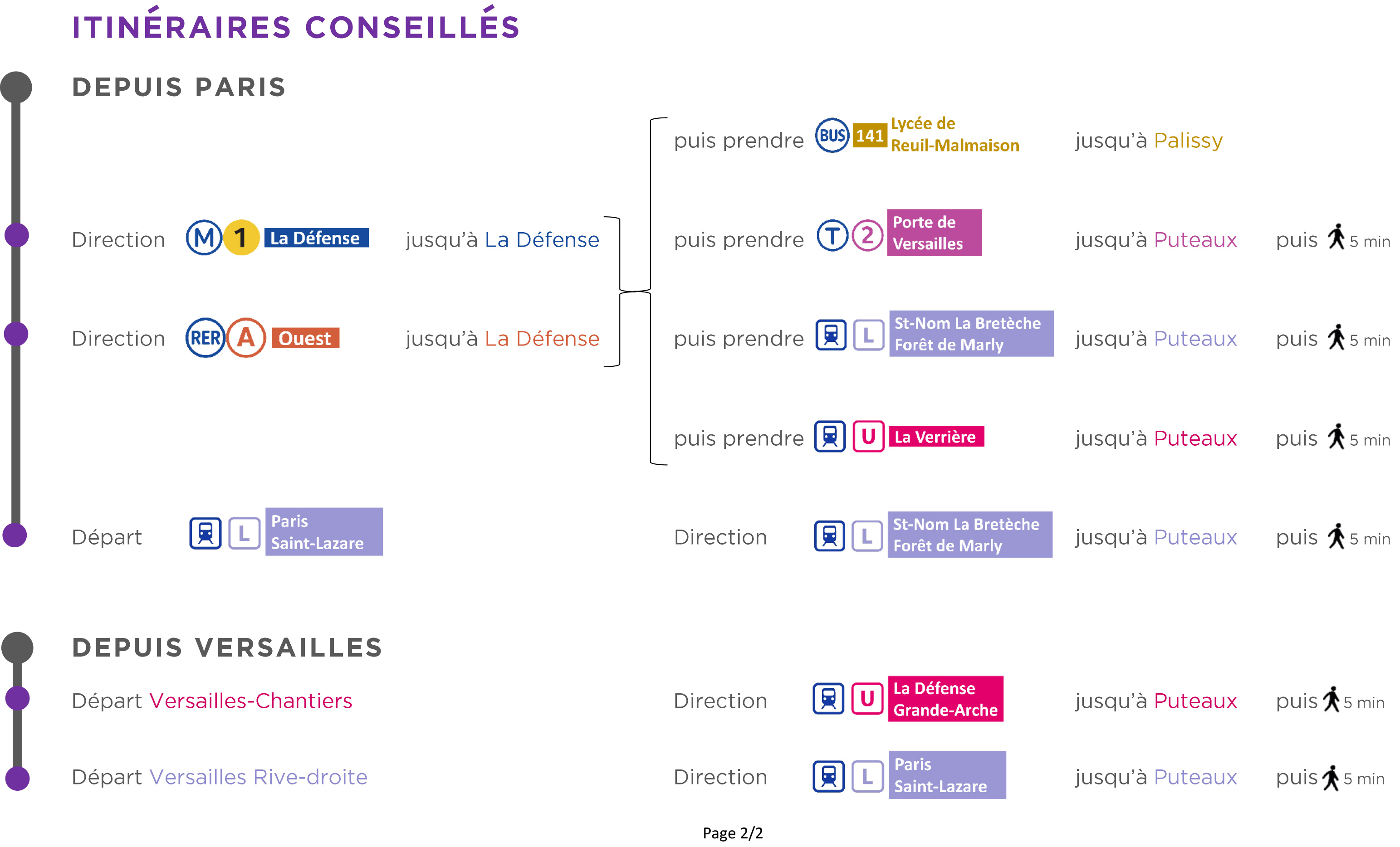The height and width of the screenshot is (847, 1400).
Task: Click the yellow line 1 circle
Action: click(x=241, y=238)
